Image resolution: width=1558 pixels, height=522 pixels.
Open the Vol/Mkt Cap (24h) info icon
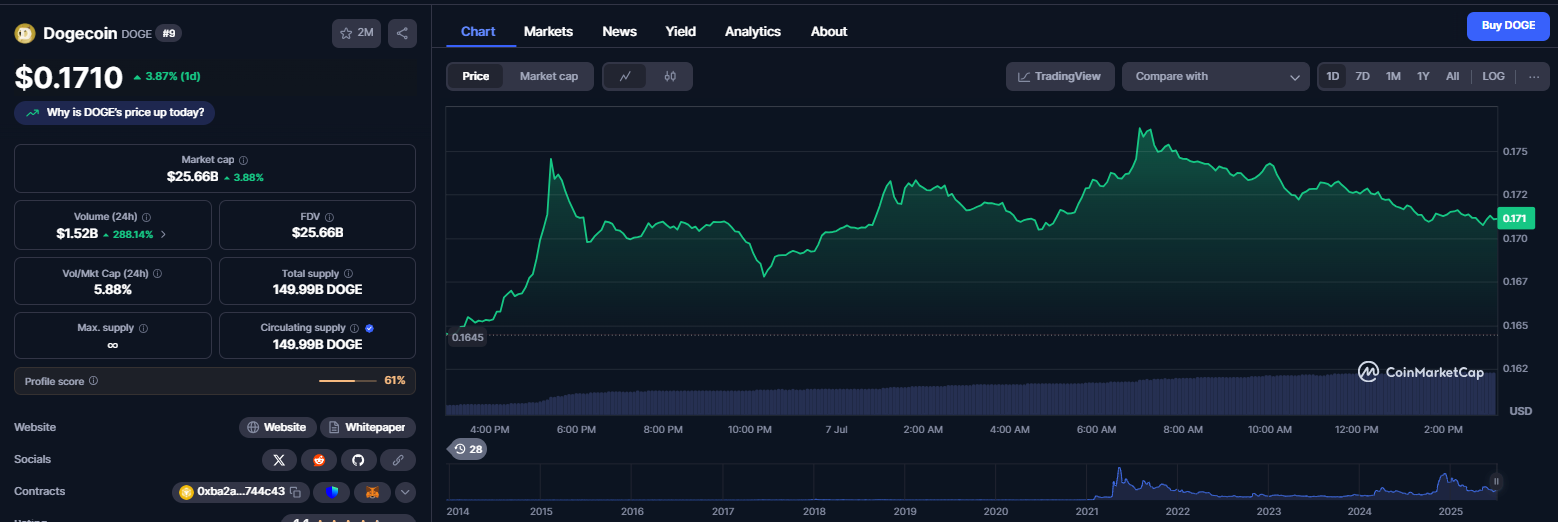coord(157,273)
